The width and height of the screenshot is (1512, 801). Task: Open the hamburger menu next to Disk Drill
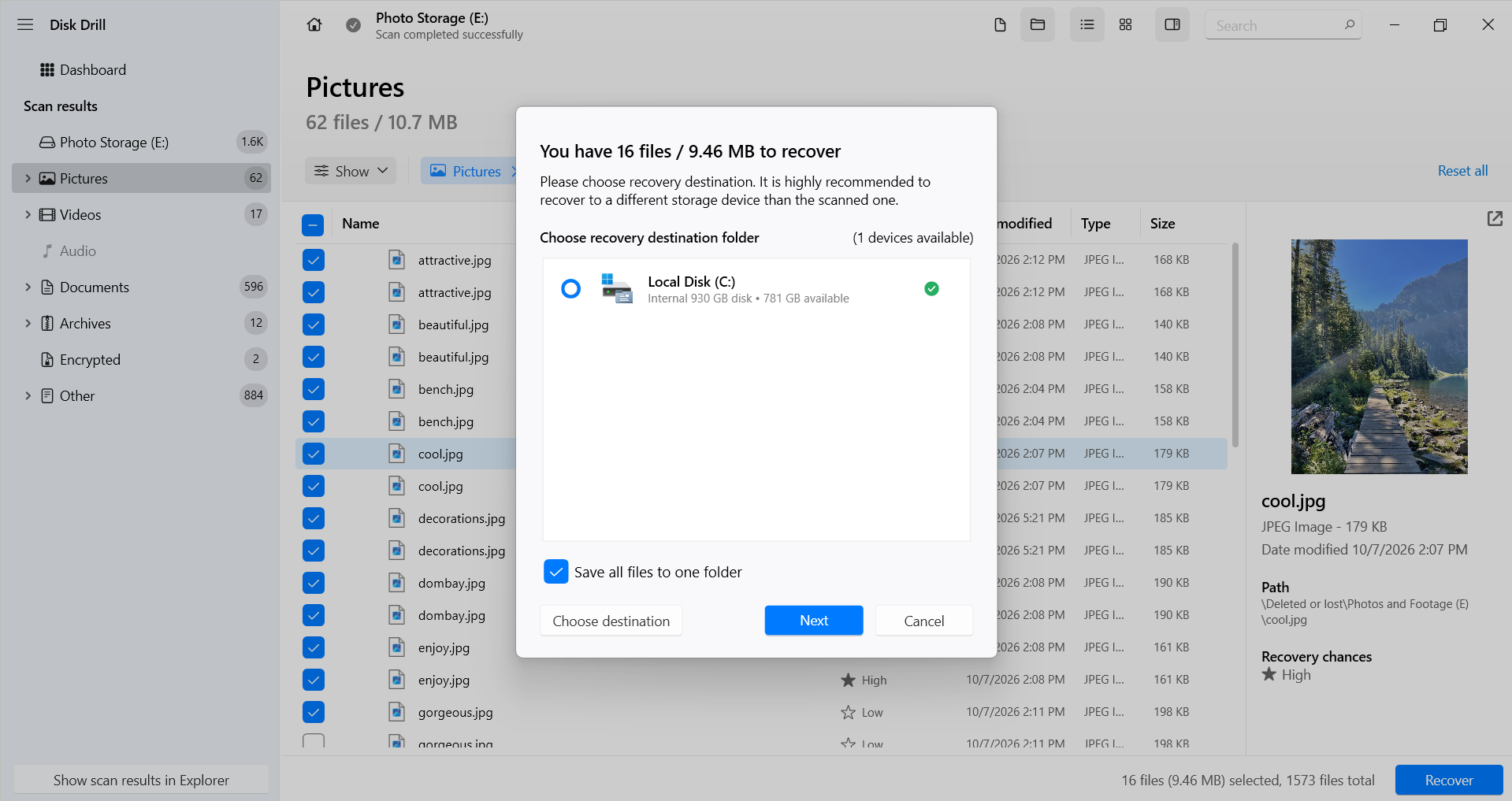click(25, 24)
